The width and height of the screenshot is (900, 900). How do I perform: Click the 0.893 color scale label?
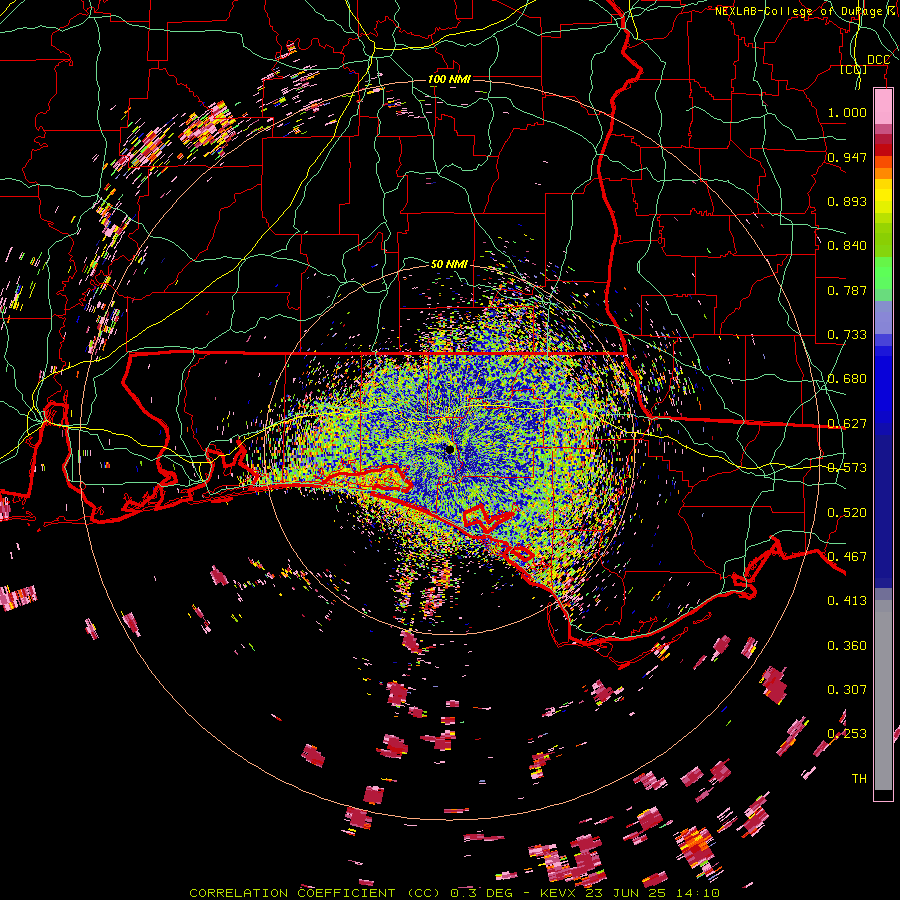coord(847,201)
